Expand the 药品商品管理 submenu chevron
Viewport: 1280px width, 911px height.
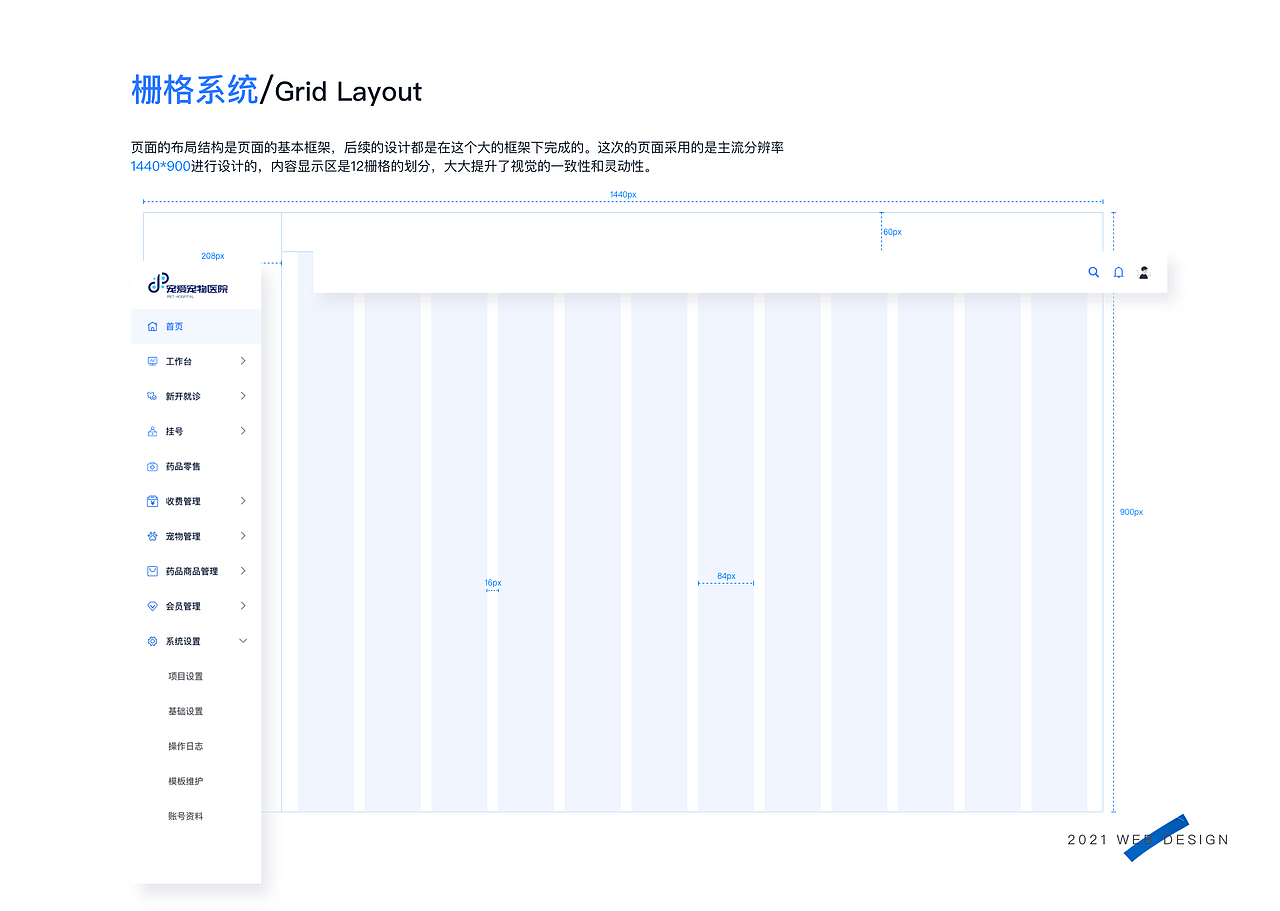pos(243,570)
